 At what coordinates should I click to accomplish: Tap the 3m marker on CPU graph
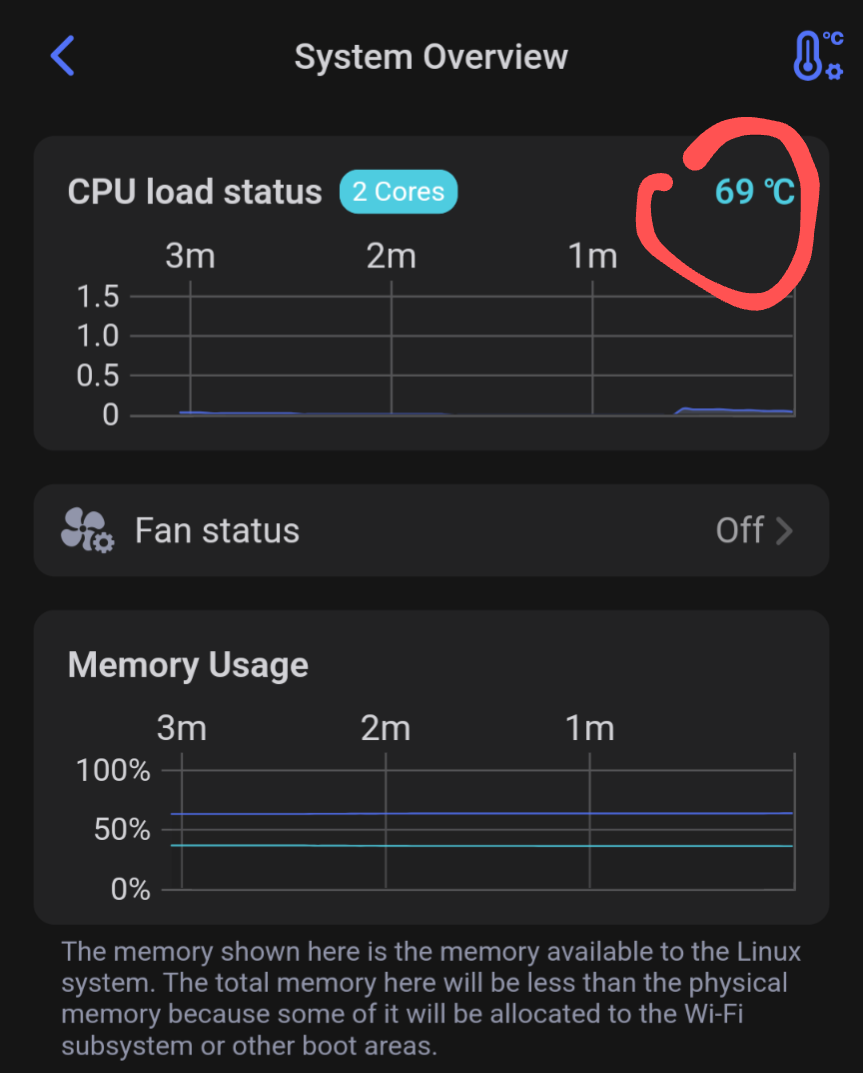pyautogui.click(x=190, y=257)
